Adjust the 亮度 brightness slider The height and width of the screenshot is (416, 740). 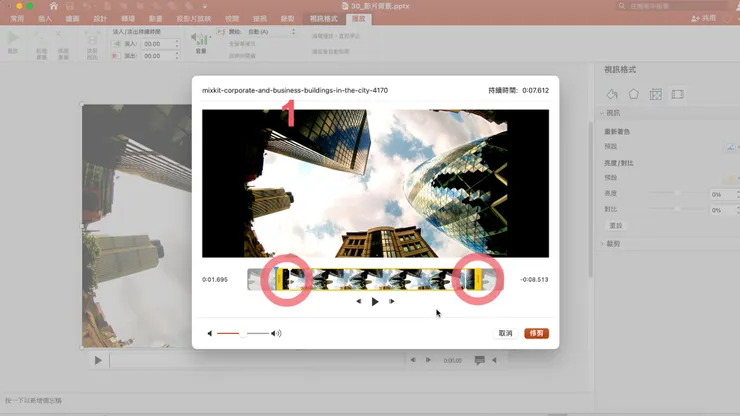(677, 194)
